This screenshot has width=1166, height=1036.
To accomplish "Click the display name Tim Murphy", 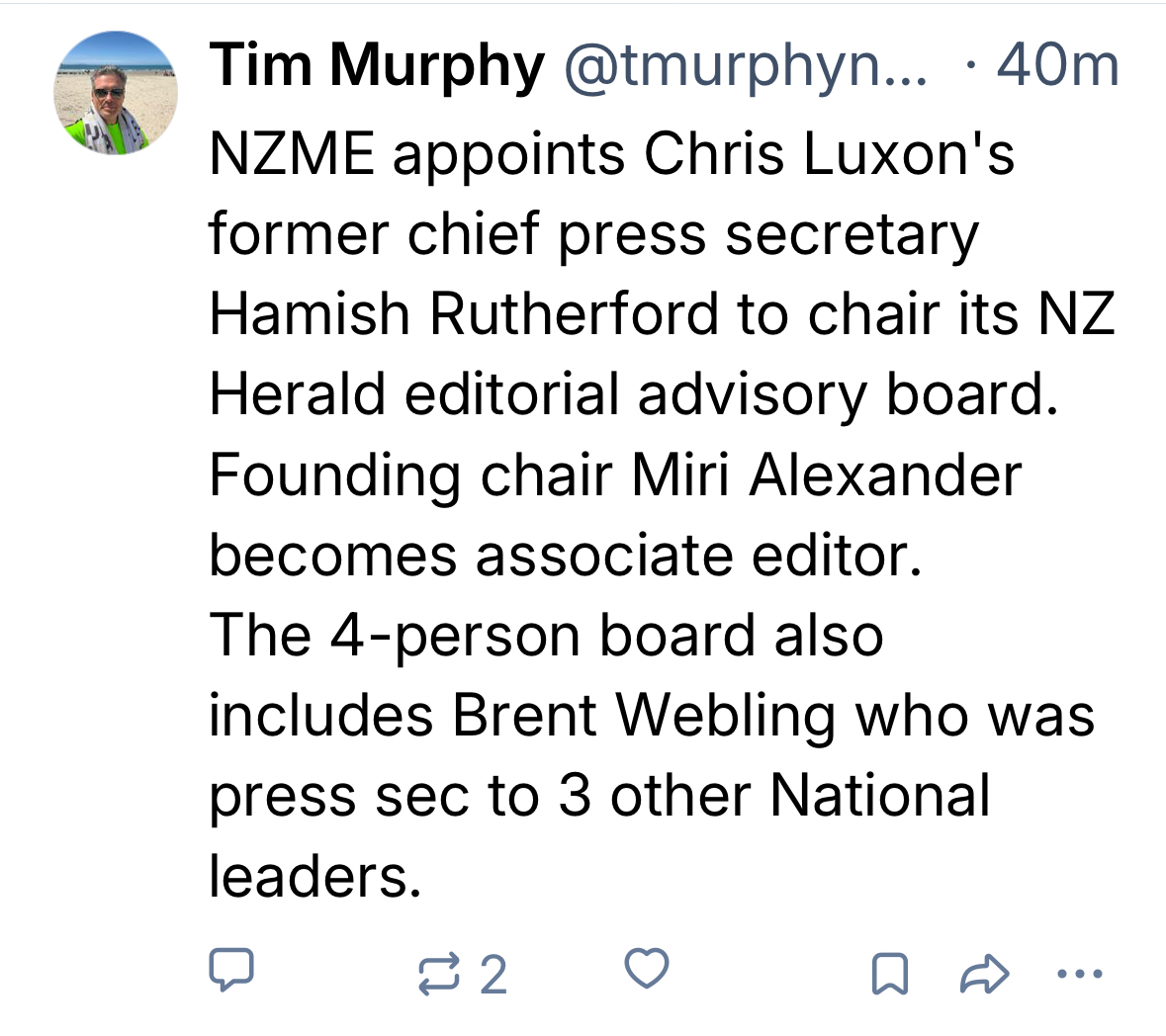I will coord(377,65).
